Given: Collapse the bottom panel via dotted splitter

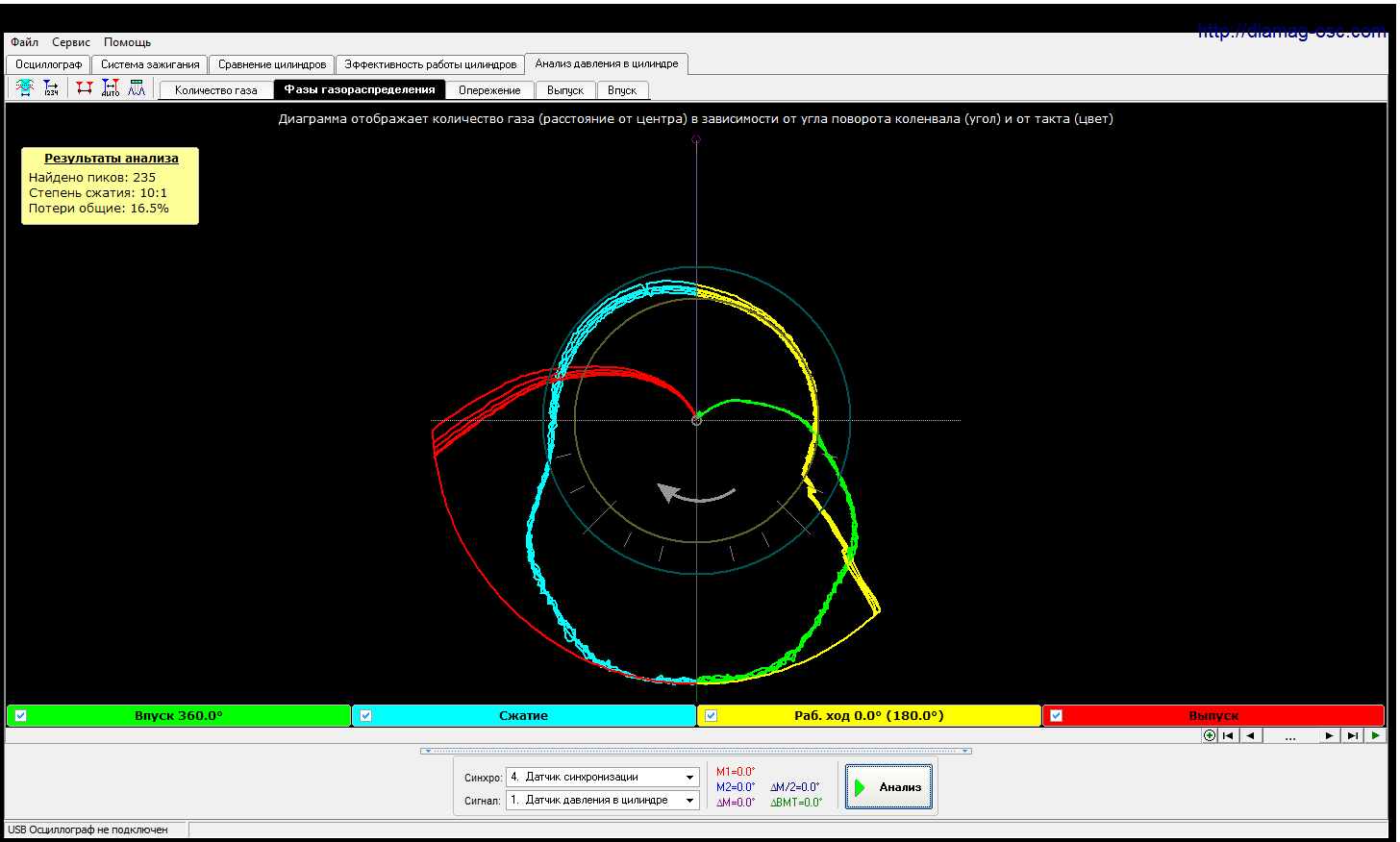Looking at the screenshot, I should coord(695,751).
